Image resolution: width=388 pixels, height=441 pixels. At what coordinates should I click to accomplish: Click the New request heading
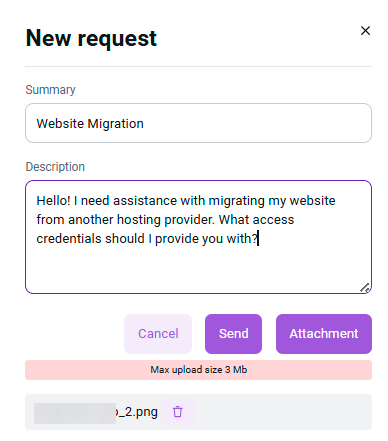click(x=91, y=39)
